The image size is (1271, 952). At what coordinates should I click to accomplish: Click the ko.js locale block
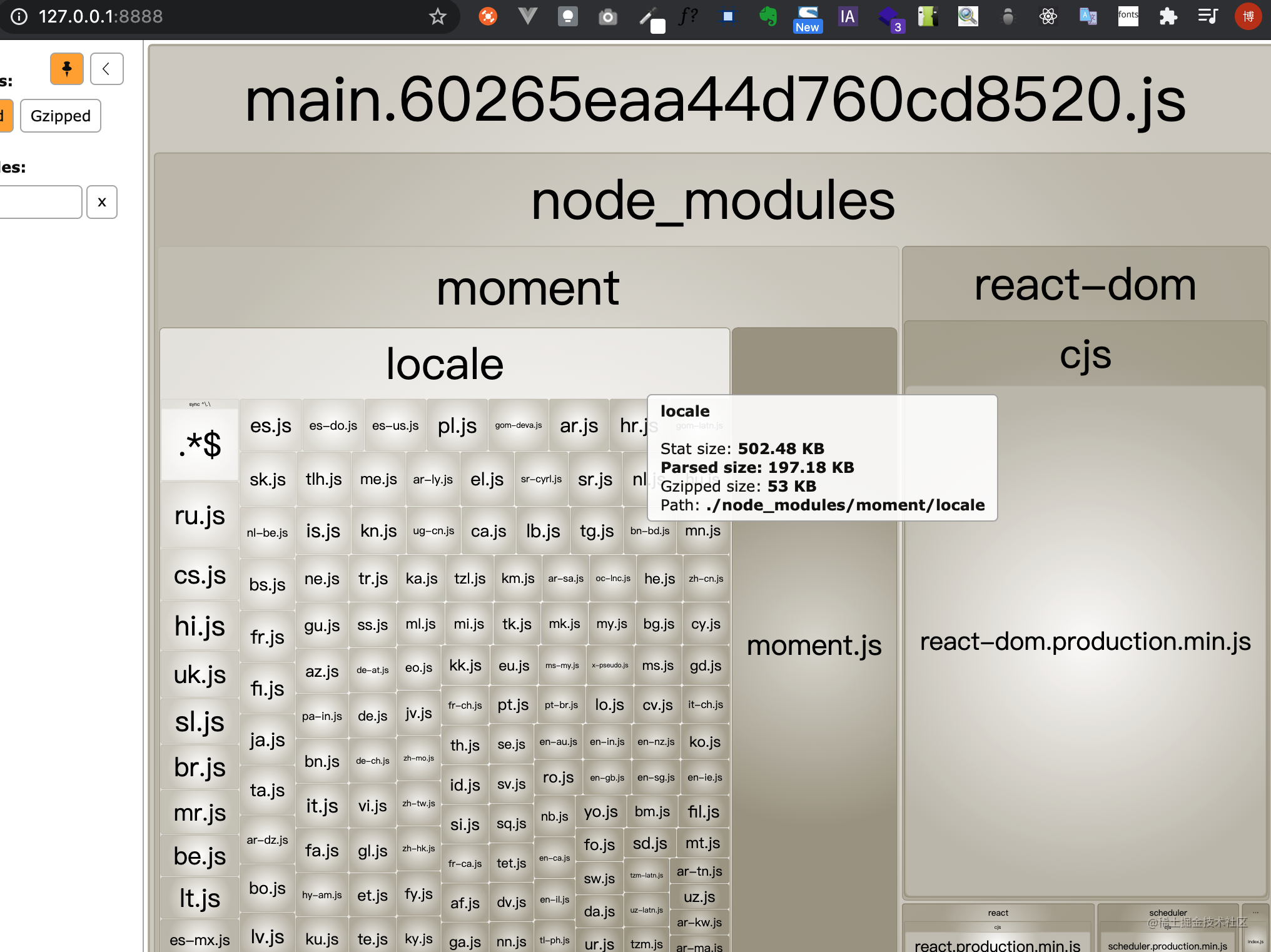705,742
